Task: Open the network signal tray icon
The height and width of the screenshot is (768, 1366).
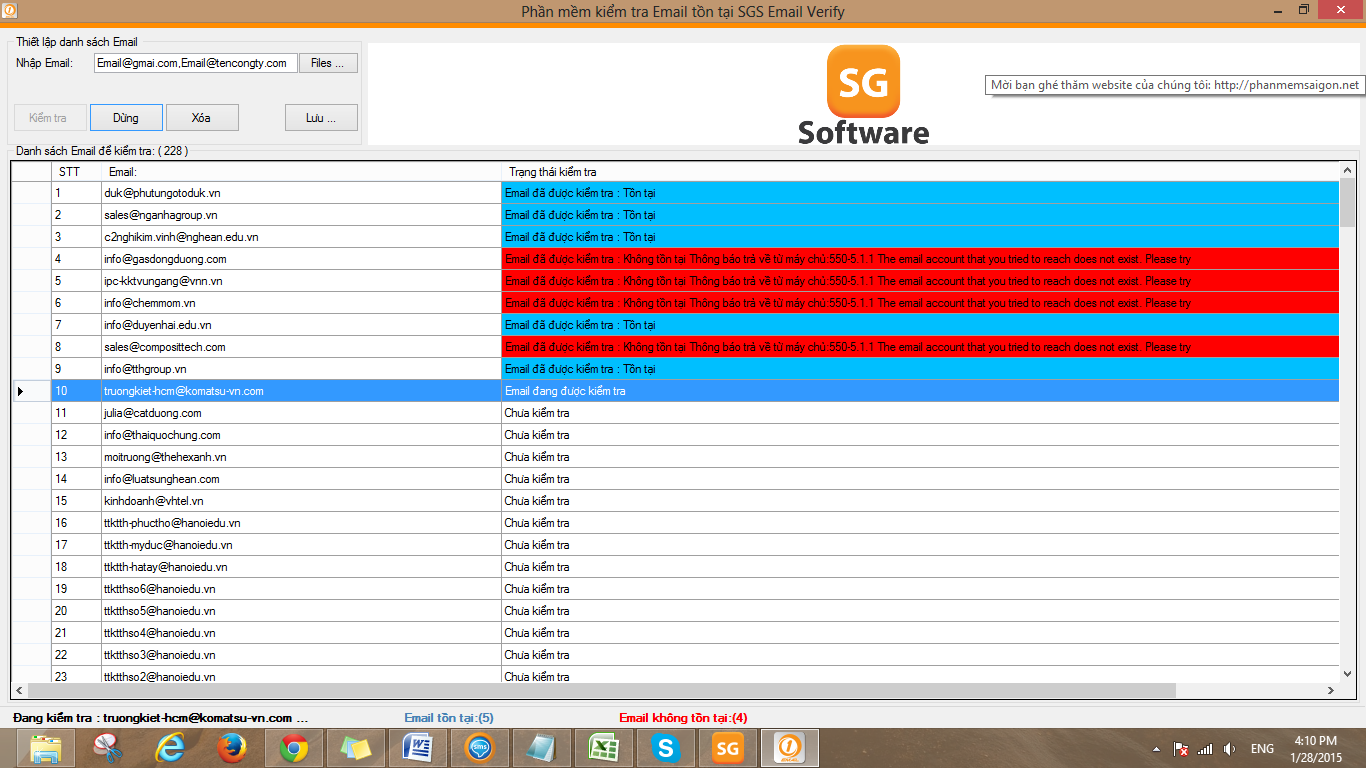Action: pyautogui.click(x=1205, y=749)
